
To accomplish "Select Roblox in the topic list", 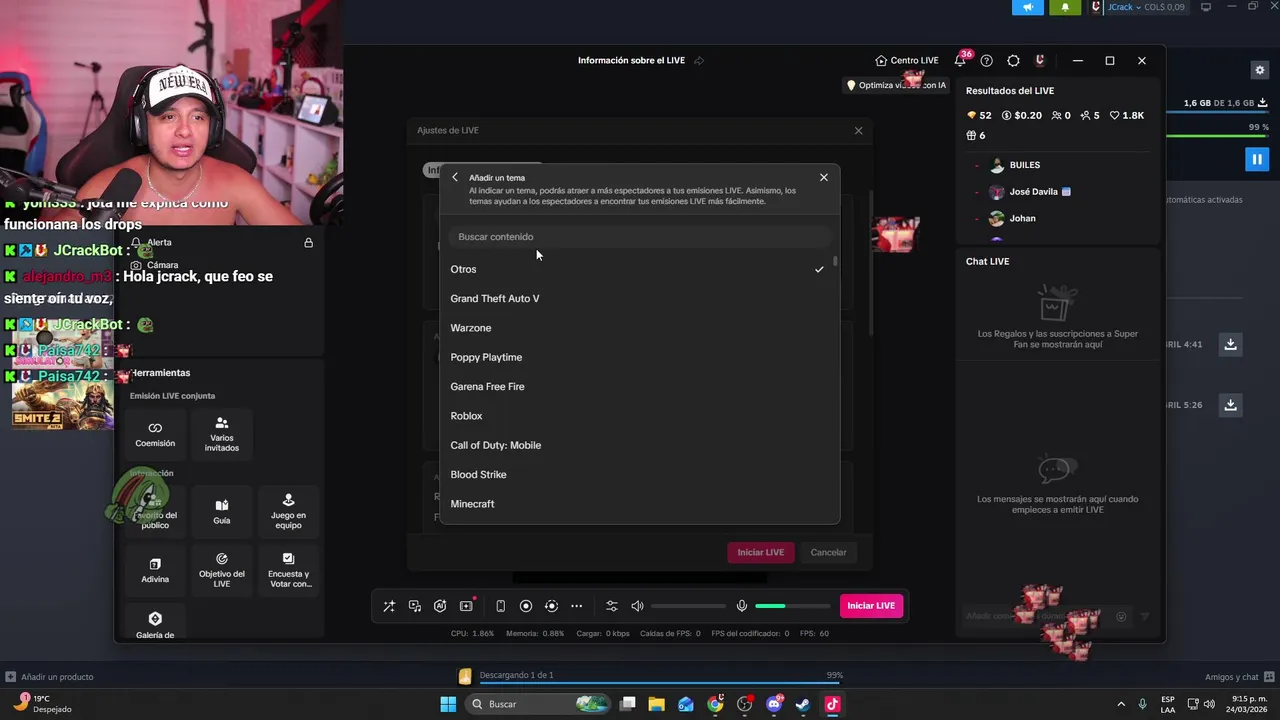I will click(x=638, y=416).
